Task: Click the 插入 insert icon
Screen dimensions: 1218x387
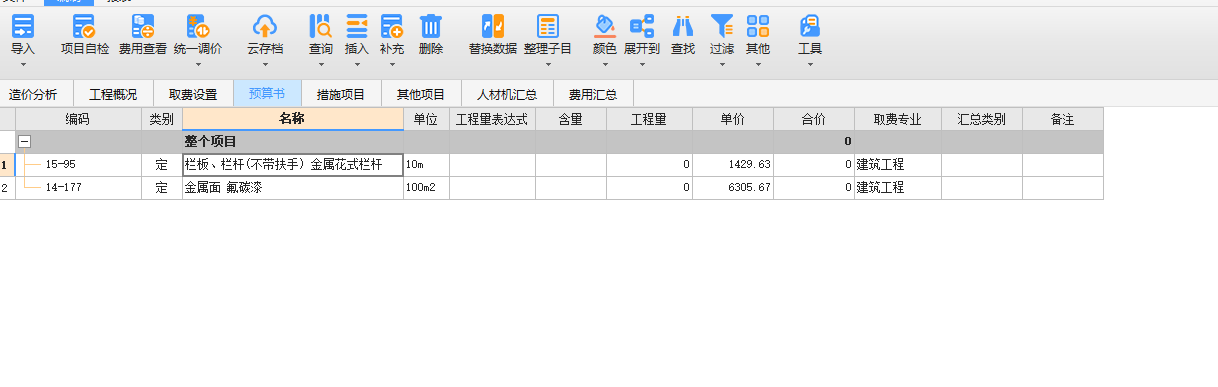Action: [357, 26]
